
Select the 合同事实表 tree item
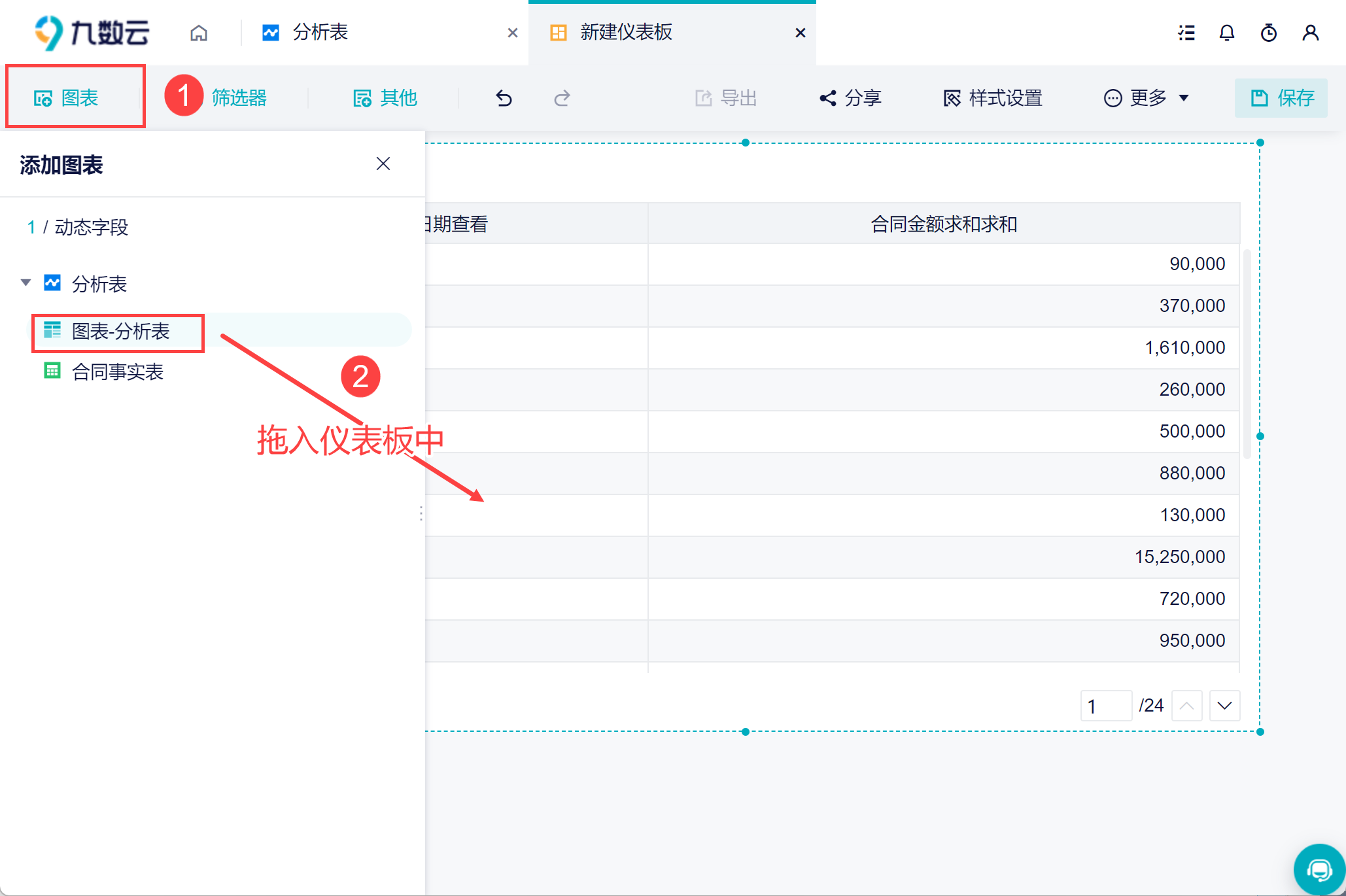(117, 372)
